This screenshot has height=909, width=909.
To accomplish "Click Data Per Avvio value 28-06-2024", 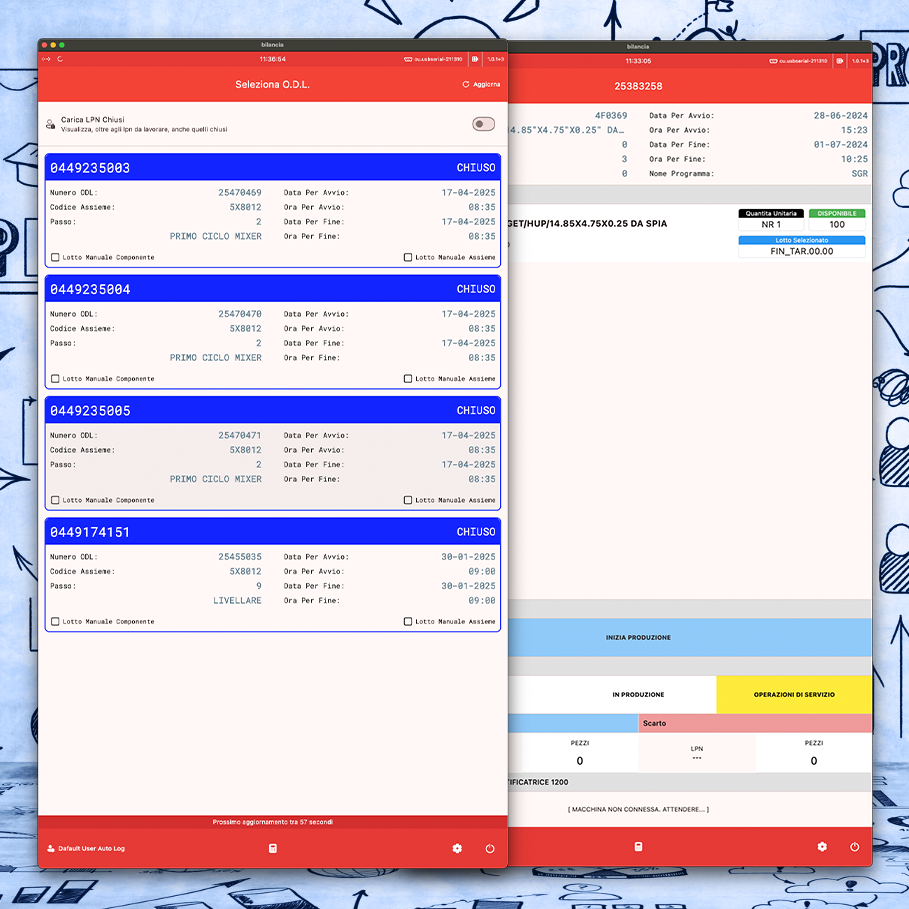I will click(841, 115).
